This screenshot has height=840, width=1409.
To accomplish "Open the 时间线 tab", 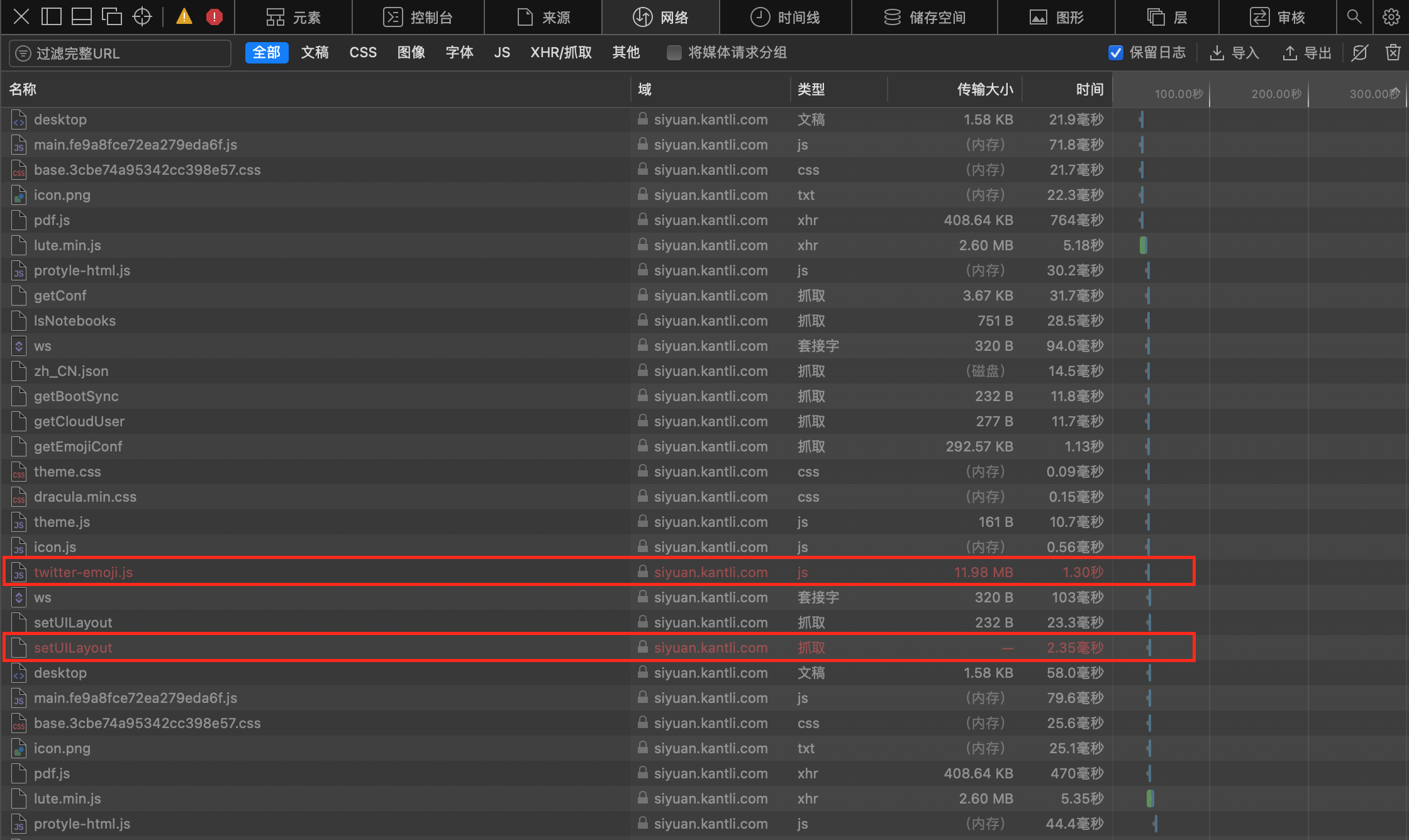I will 786,17.
